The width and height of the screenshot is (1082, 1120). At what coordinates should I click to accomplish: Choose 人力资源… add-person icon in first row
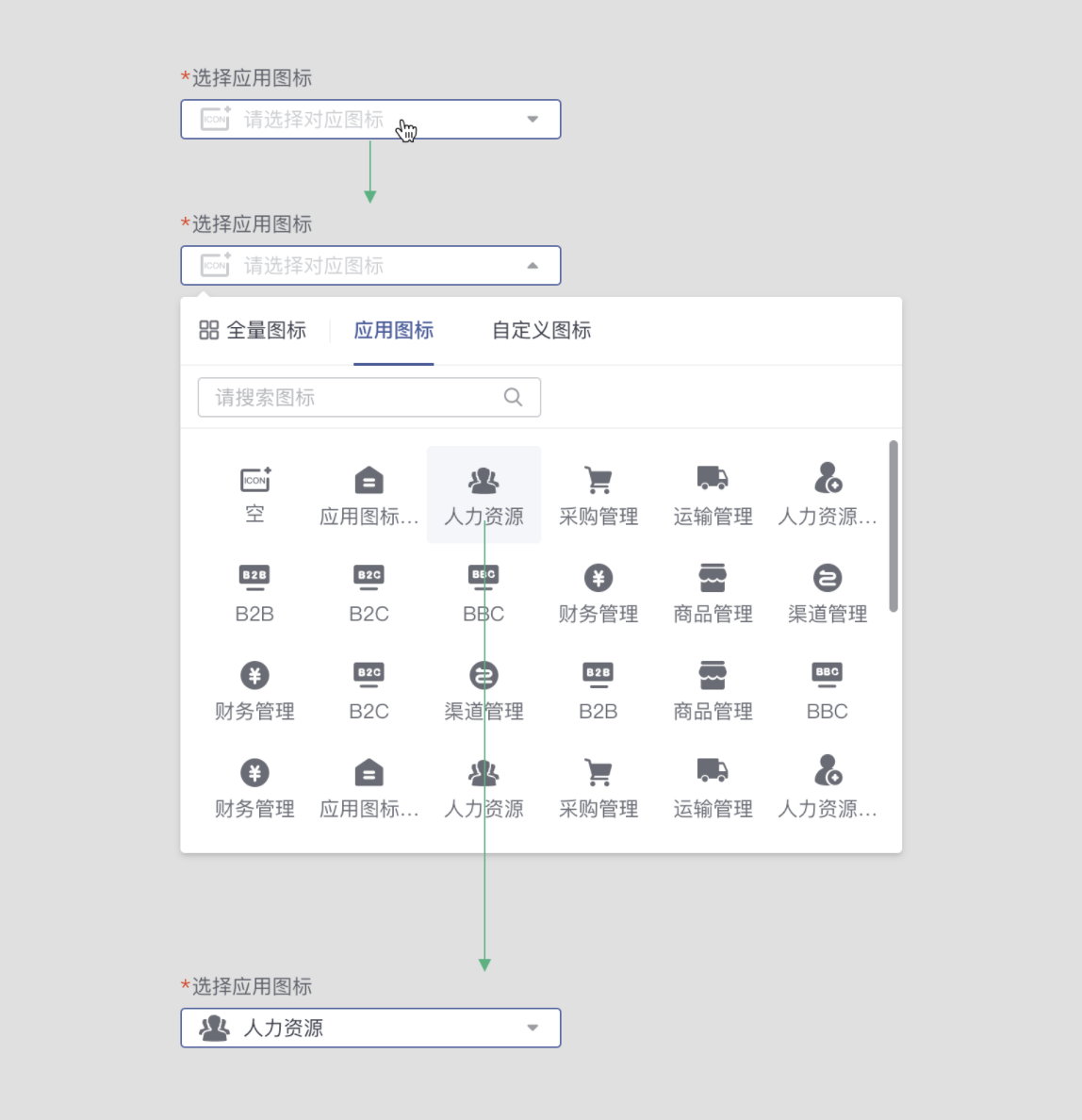[827, 494]
